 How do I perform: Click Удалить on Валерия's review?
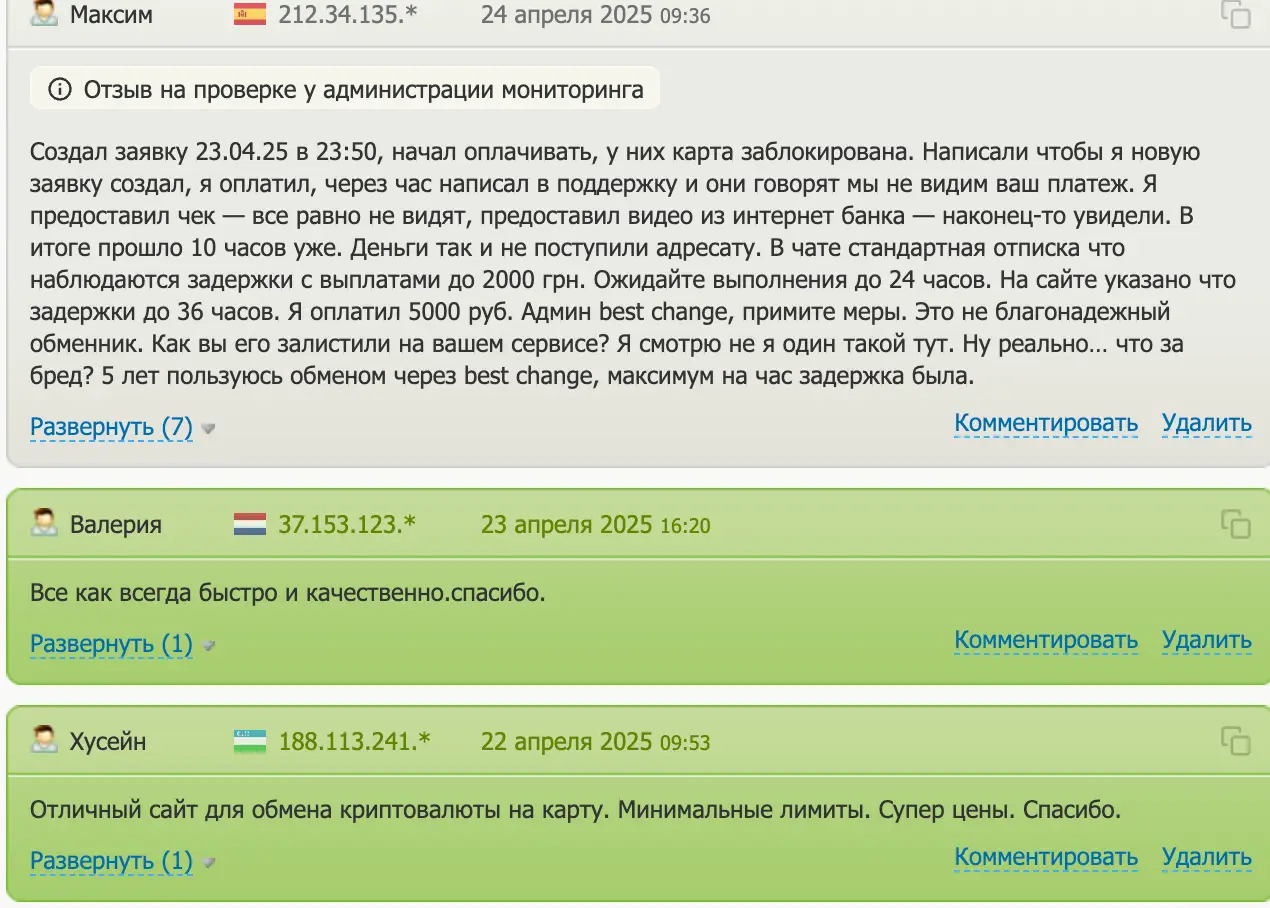coord(1207,640)
